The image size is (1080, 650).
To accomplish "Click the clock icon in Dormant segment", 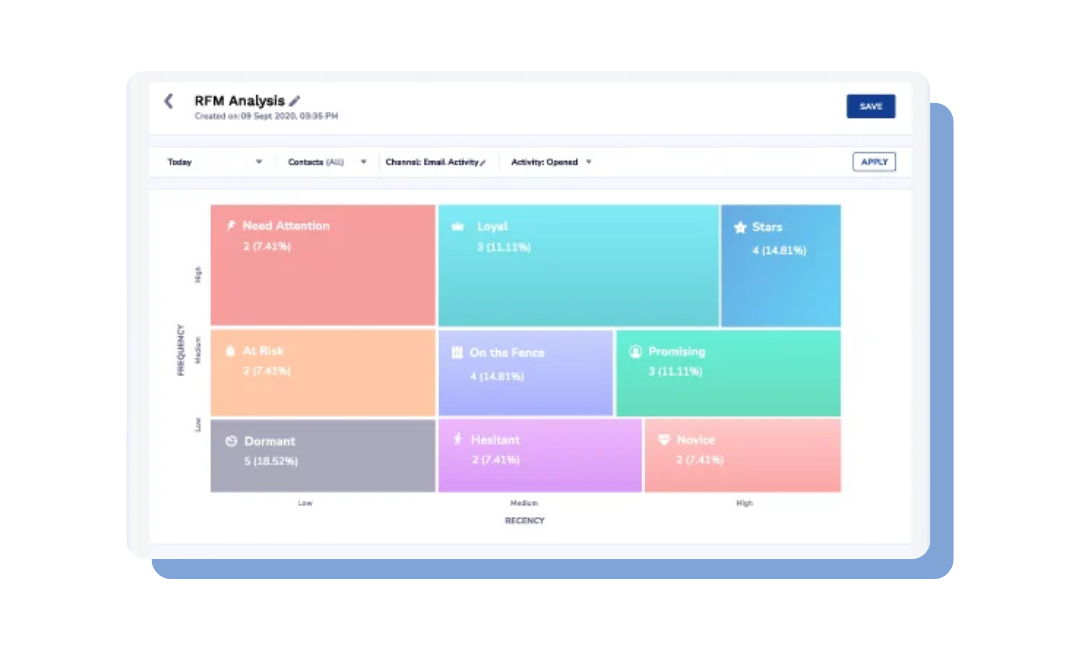I will [x=231, y=441].
